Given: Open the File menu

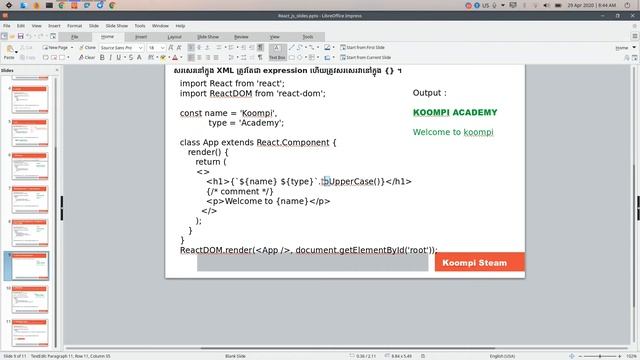Looking at the screenshot, I should [x=7, y=26].
